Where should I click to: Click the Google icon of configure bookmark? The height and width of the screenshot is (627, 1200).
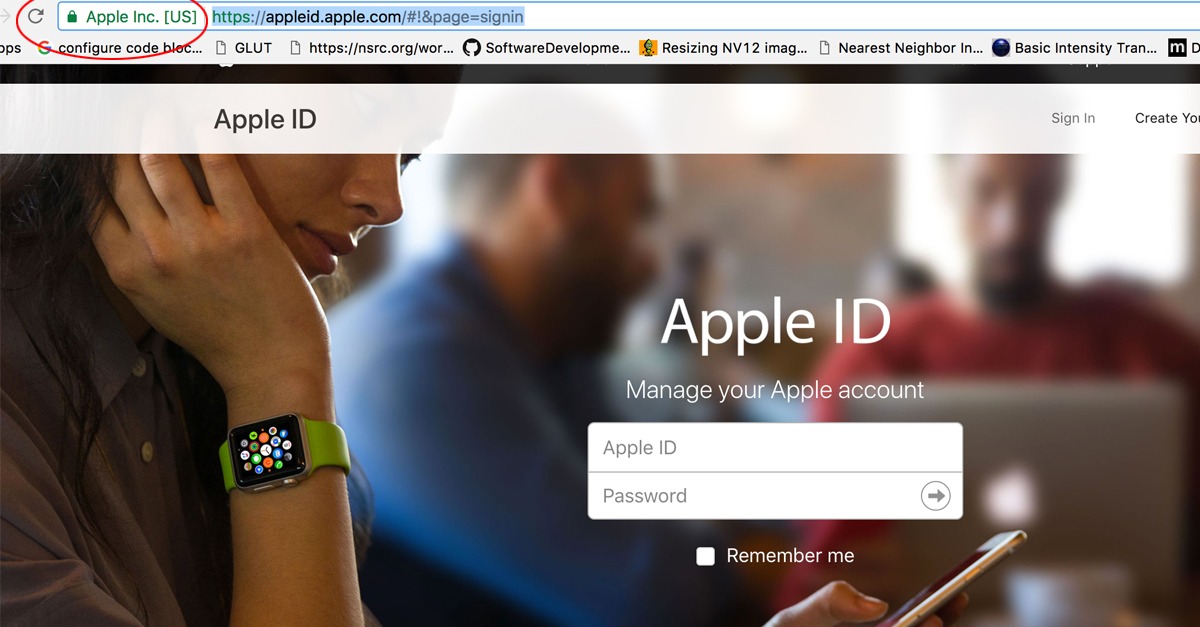(x=45, y=47)
